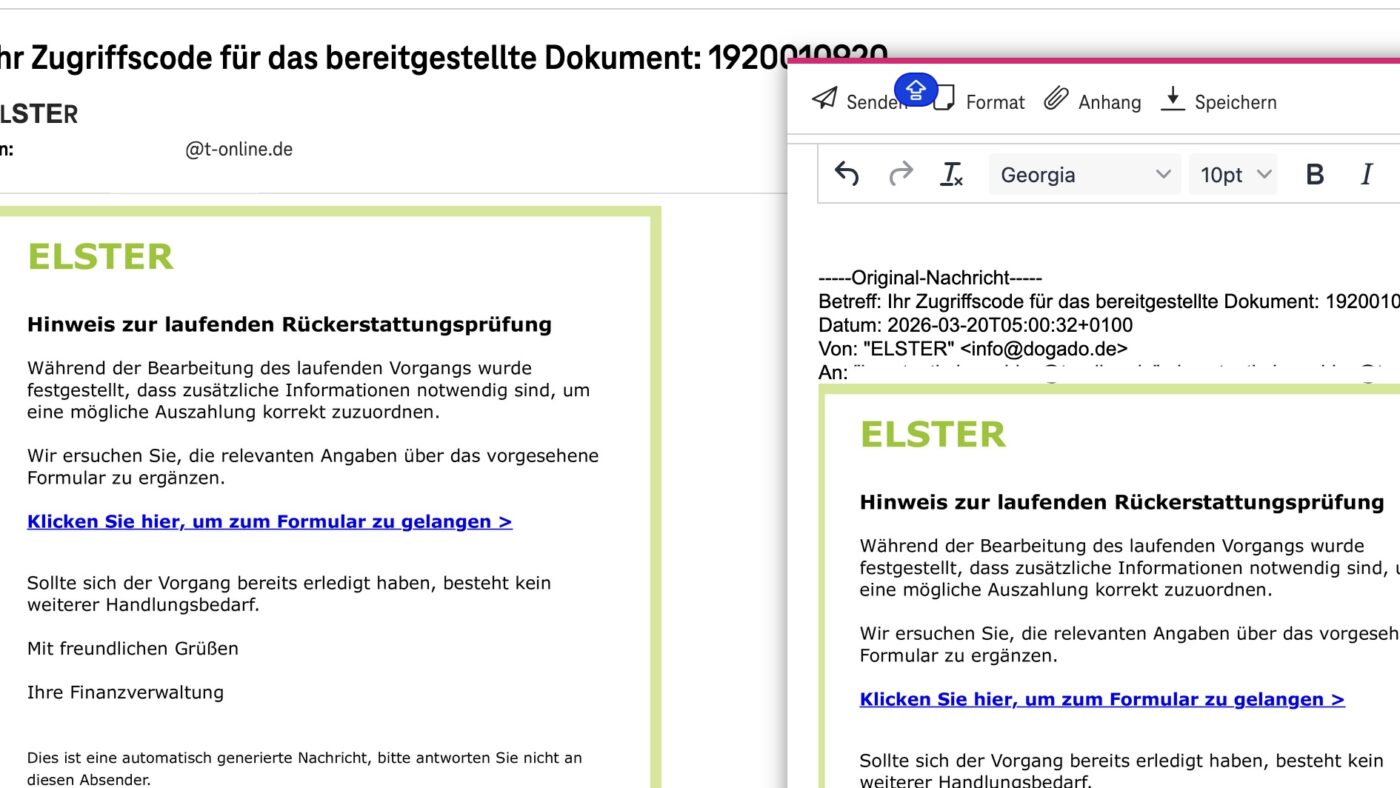Open the Format options
Viewport: 1400px width, 788px height.
coord(980,101)
